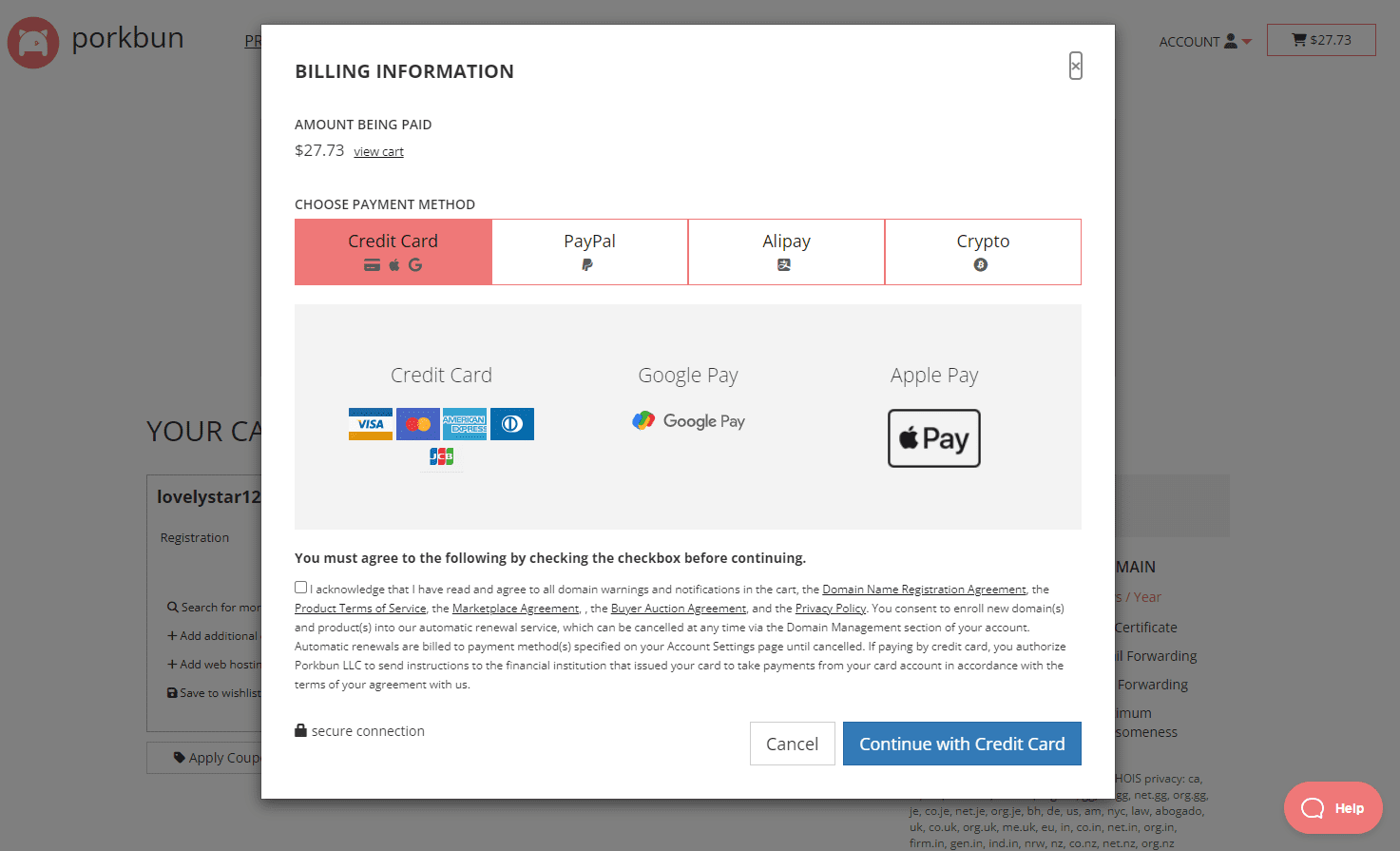Viewport: 1400px width, 851px height.
Task: Open the view cart link
Action: (x=378, y=152)
